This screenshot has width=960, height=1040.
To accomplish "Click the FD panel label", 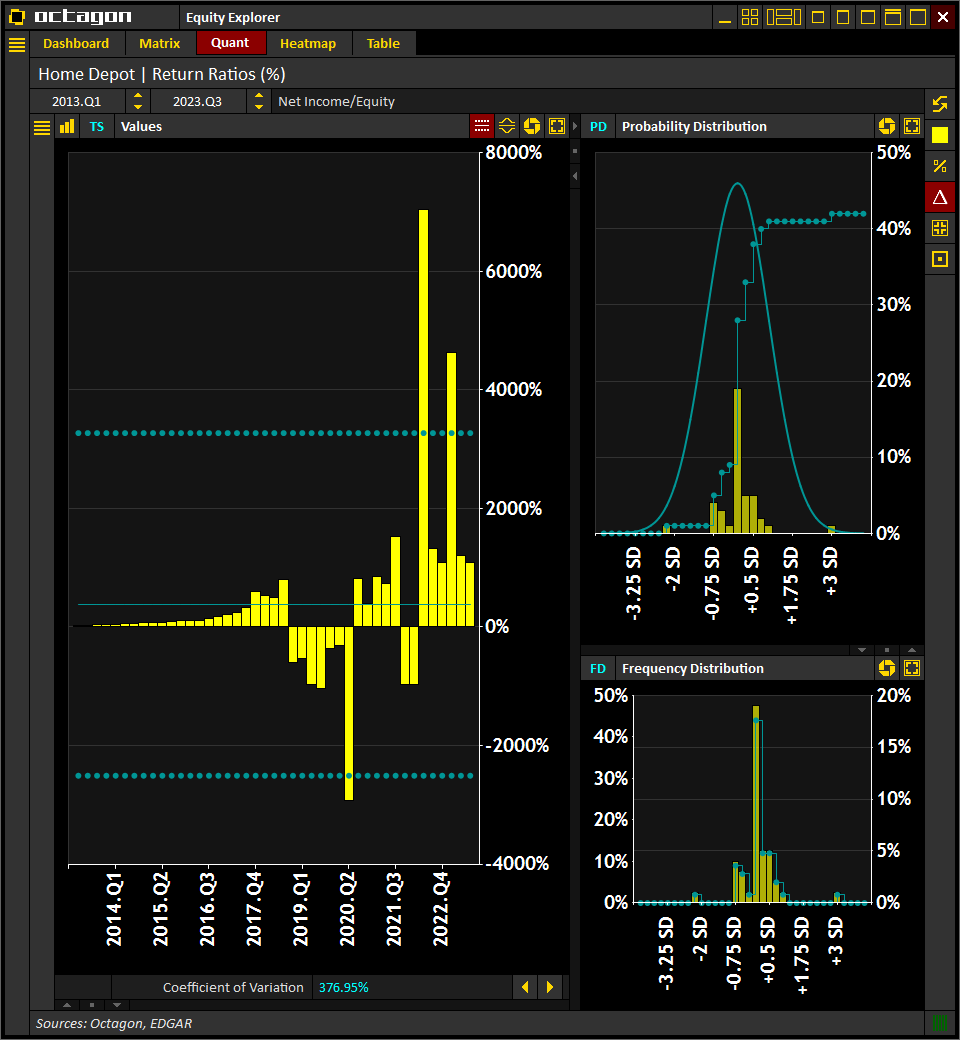I will tap(598, 669).
